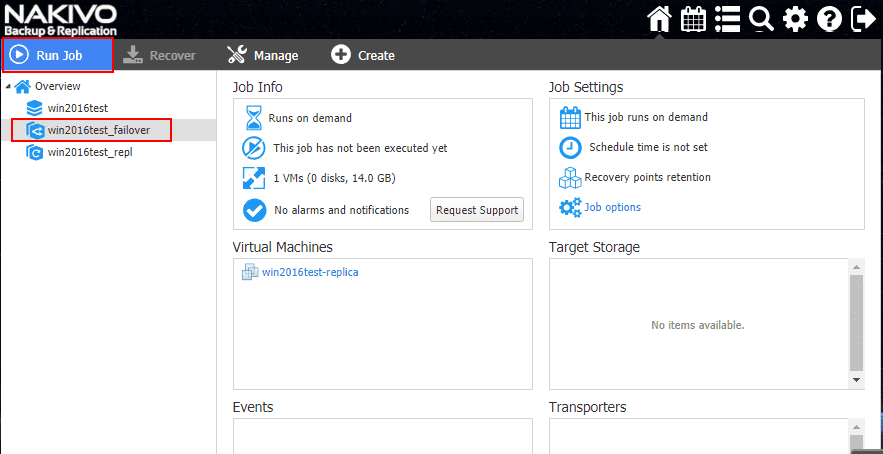Select the win2016test_failover job

coord(99,130)
